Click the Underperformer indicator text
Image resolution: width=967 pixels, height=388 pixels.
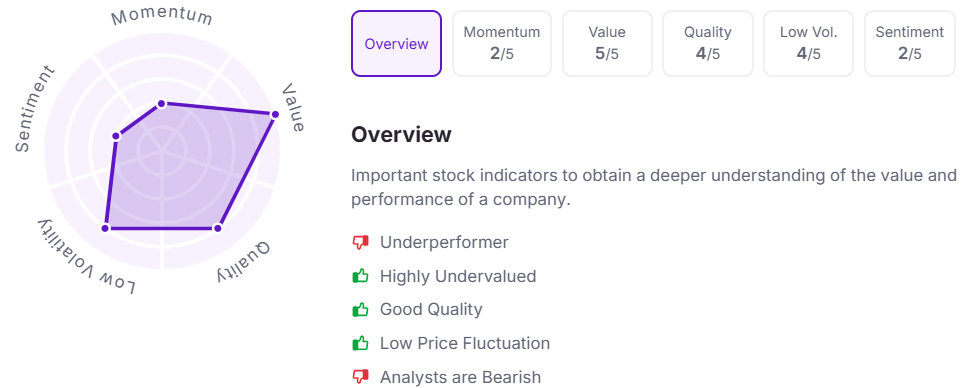pos(444,242)
